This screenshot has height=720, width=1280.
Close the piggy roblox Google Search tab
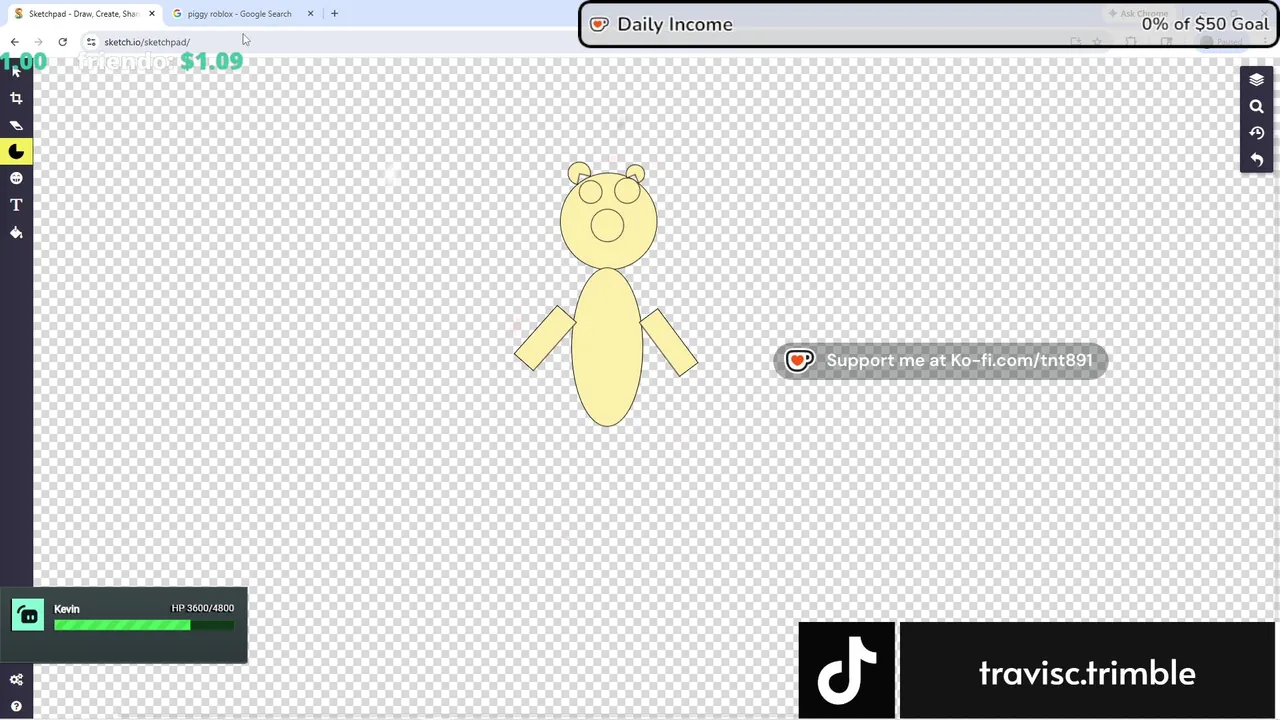(310, 14)
